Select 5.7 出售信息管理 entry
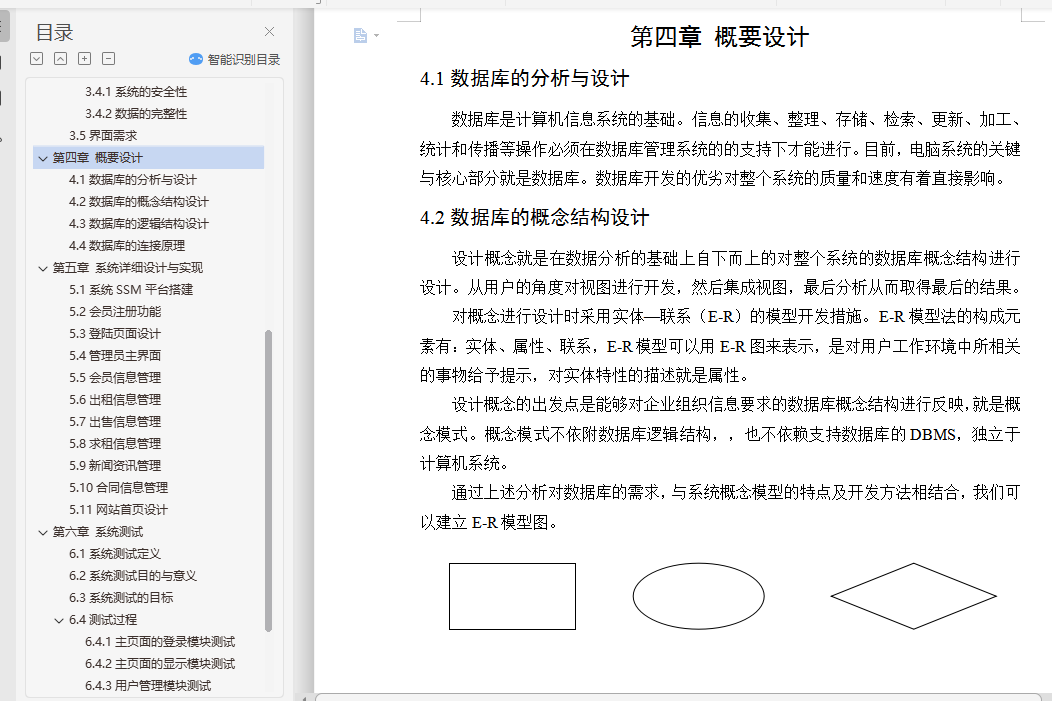This screenshot has width=1052, height=701. tap(115, 422)
